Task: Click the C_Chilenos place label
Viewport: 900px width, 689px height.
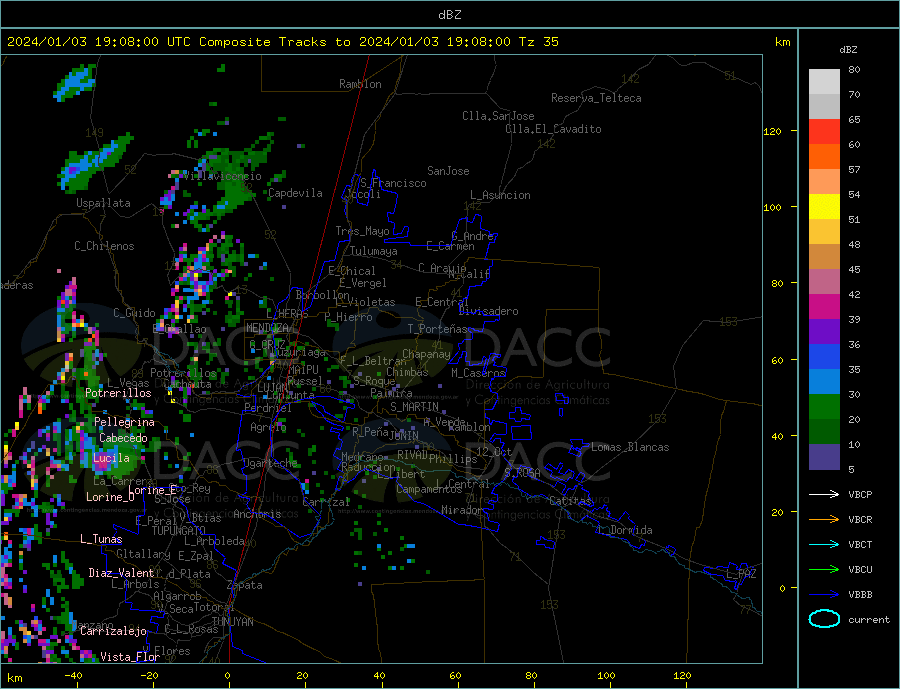Action: coord(104,246)
